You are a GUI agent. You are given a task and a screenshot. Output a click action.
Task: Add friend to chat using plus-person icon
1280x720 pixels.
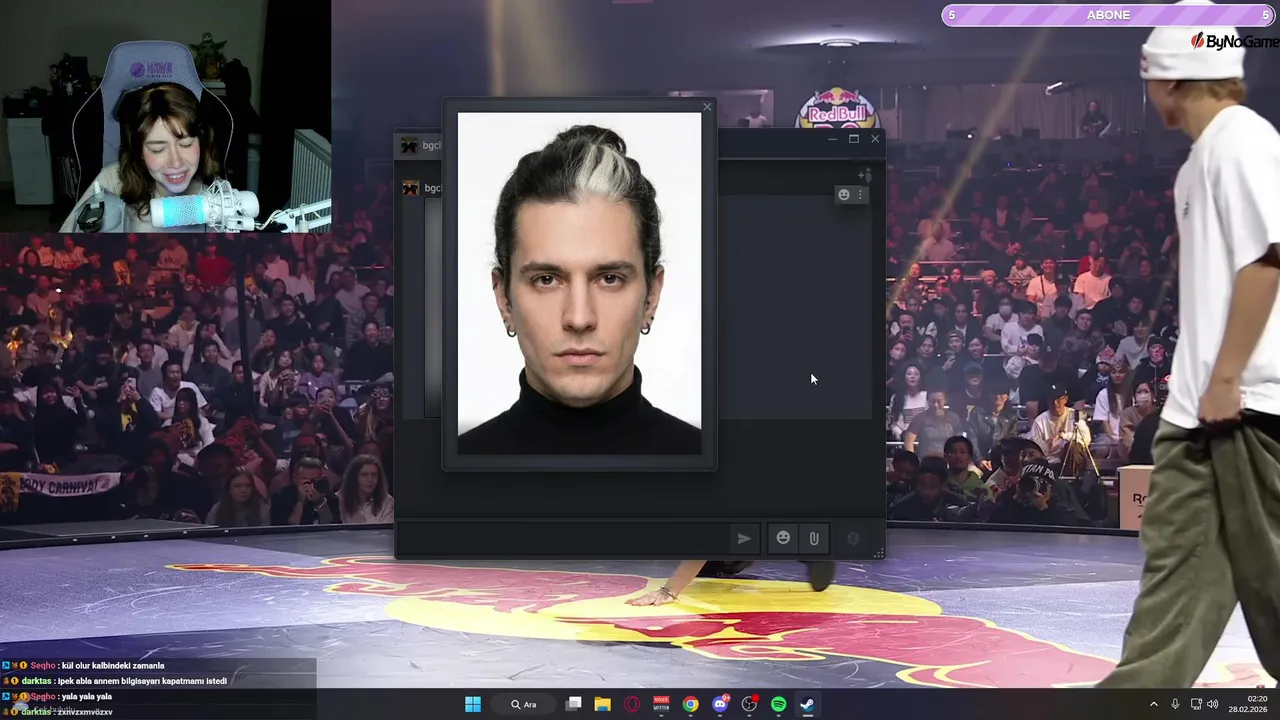865,175
